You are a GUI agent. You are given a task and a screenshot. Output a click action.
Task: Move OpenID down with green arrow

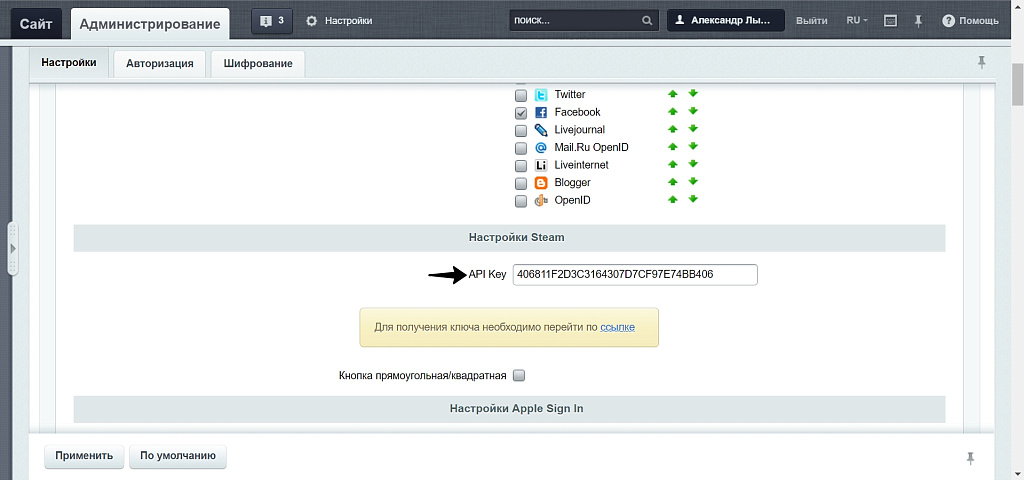tap(693, 200)
